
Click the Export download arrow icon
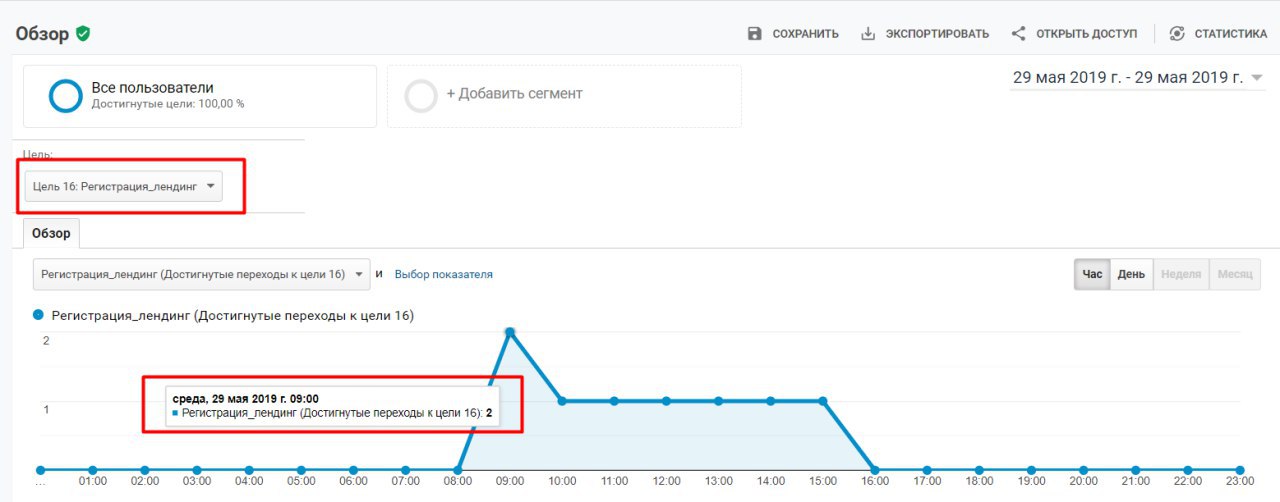[x=868, y=34]
